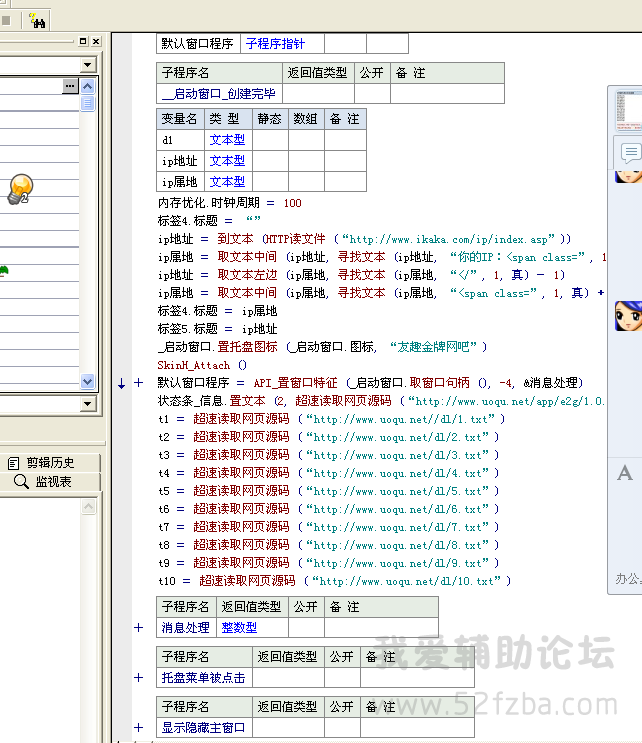This screenshot has height=743, width=642.
Task: Click the 状态条_信息.置文本 code line
Action: [381, 401]
